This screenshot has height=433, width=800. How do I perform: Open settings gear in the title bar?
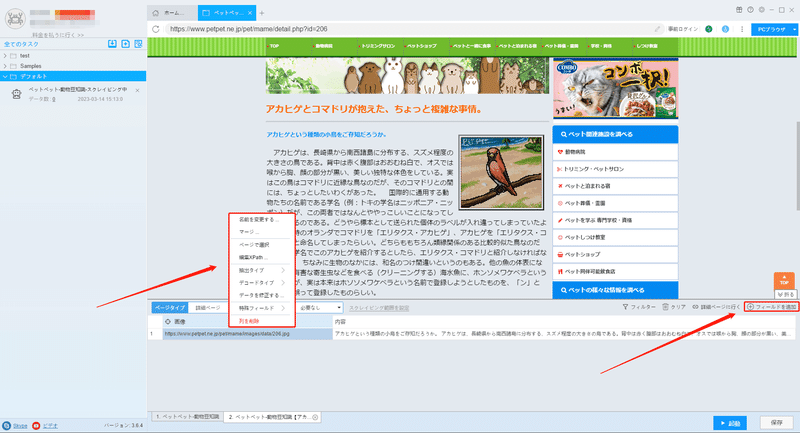761,10
